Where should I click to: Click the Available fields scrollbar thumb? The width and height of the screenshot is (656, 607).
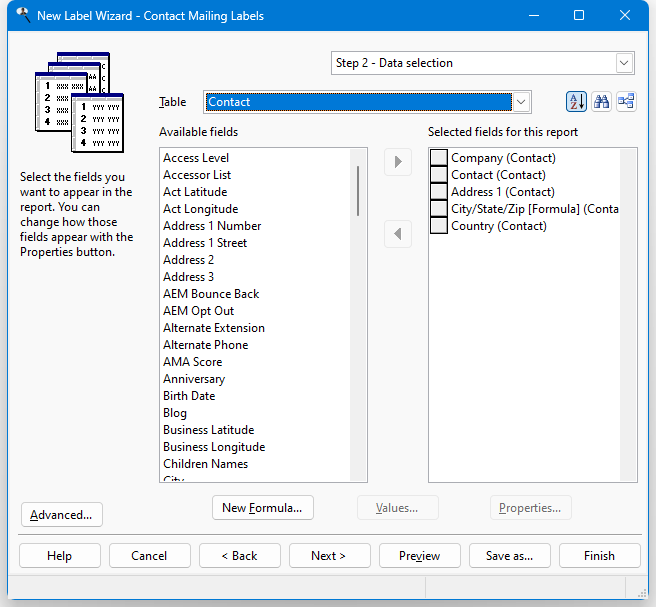click(x=358, y=191)
